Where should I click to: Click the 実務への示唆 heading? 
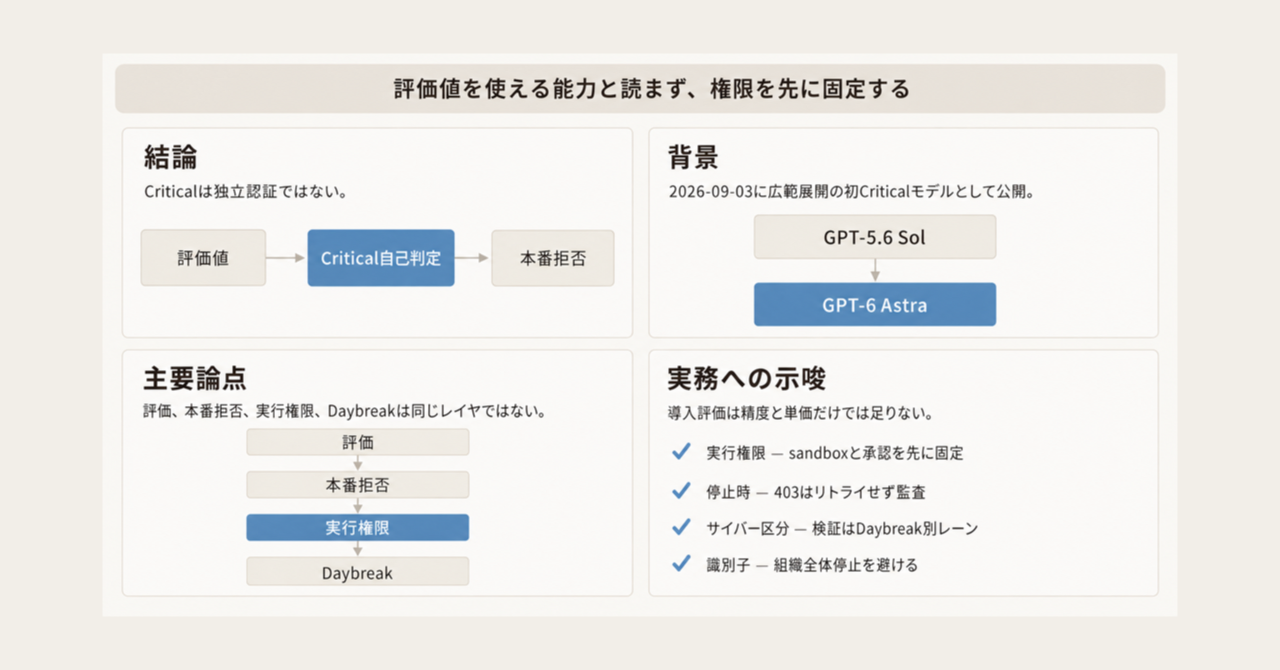click(746, 379)
